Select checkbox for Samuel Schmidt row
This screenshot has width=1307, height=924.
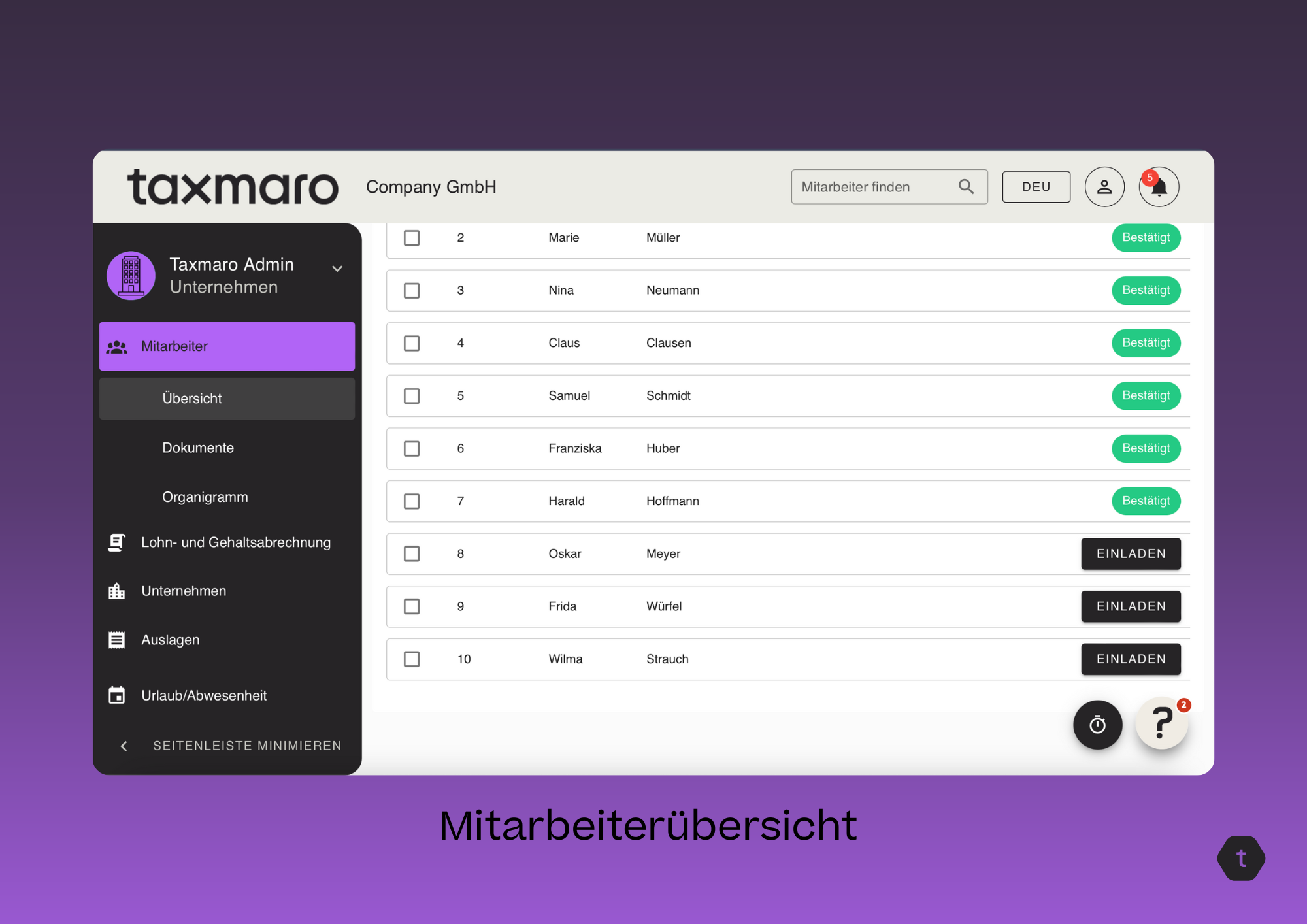point(412,396)
